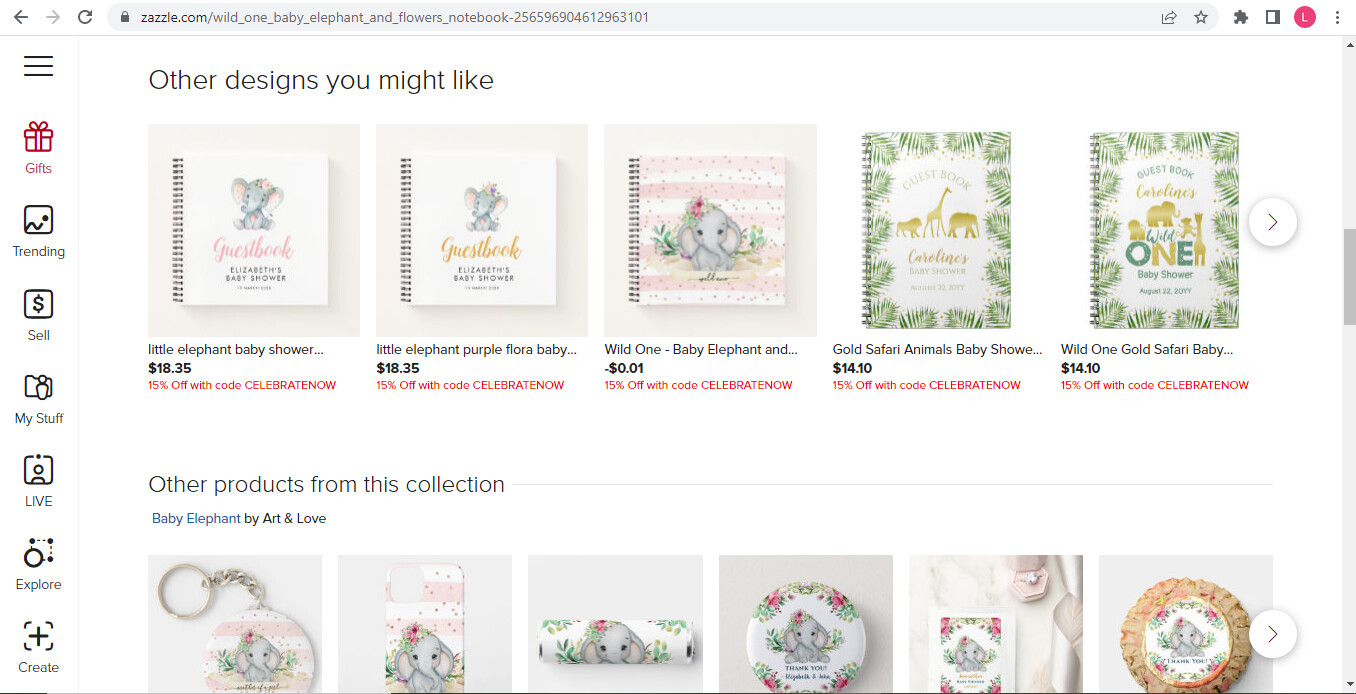Image resolution: width=1356 pixels, height=694 pixels.
Task: Open the Create sidebar icon
Action: 39,647
